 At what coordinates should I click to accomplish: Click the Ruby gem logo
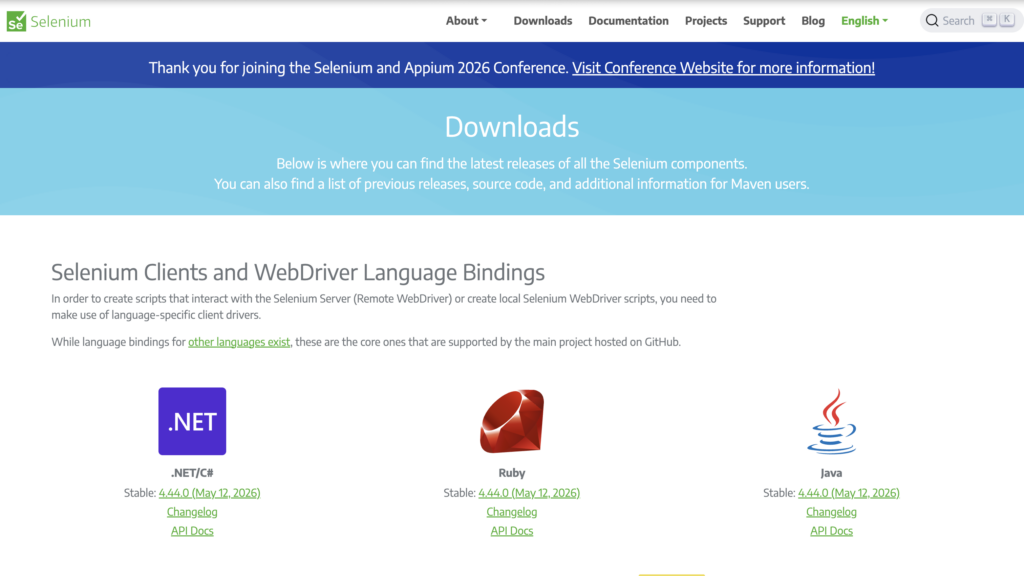(512, 421)
